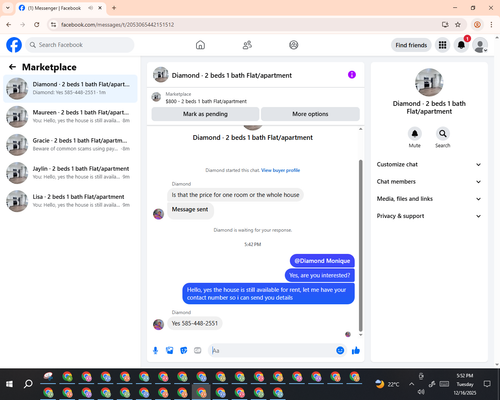The image size is (500, 400).
Task: Open the emoji picker in message box
Action: (x=340, y=350)
